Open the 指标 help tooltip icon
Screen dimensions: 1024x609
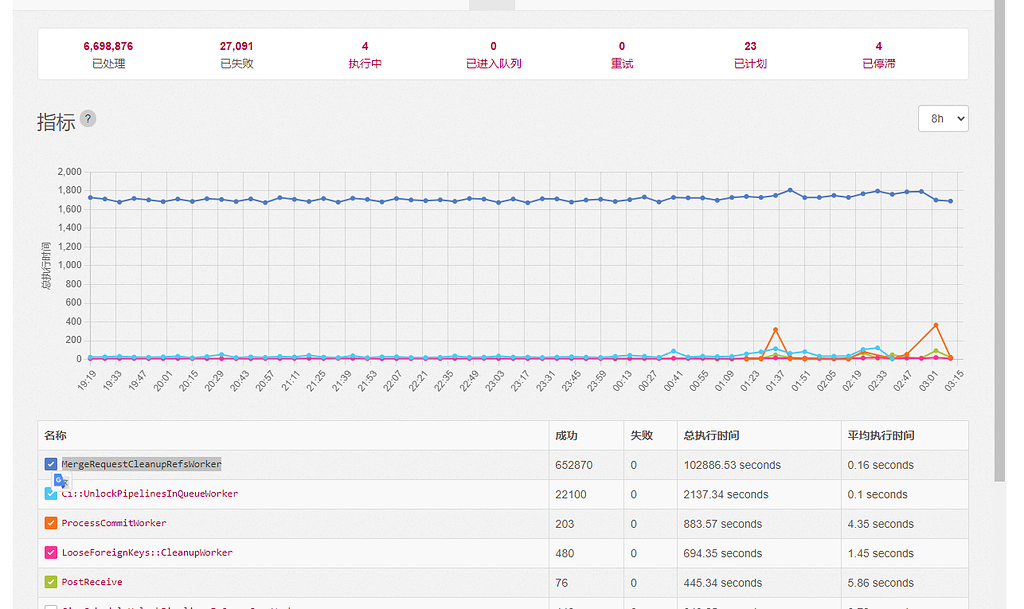(x=88, y=118)
